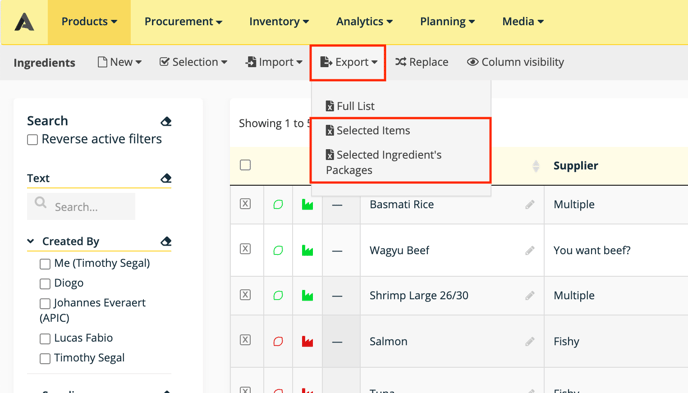The height and width of the screenshot is (393, 688).
Task: Check the Lucas Fabio filter
Action: click(x=45, y=339)
